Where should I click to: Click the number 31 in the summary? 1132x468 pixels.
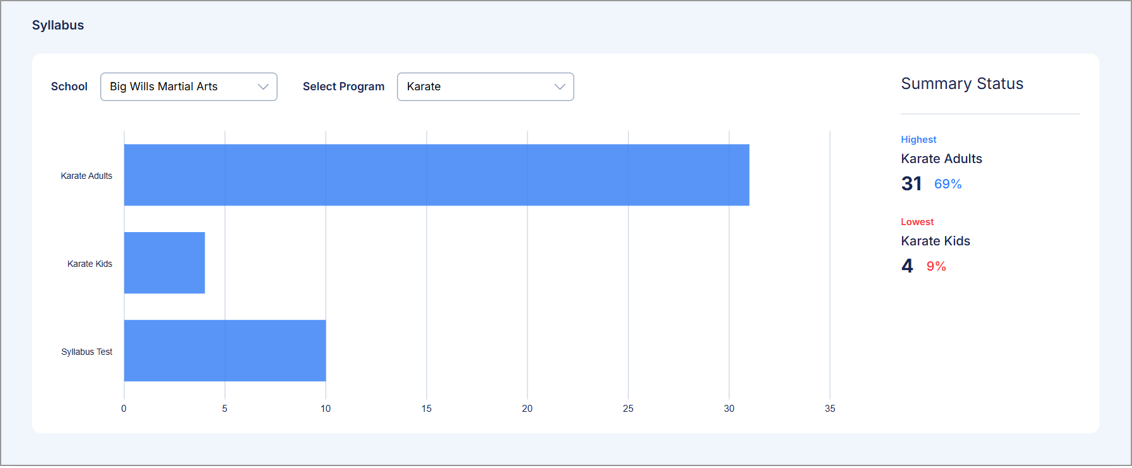click(911, 184)
